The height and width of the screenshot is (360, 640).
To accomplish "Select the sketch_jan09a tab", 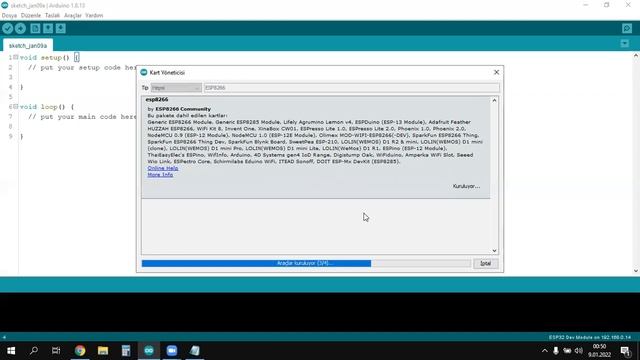I will (28, 46).
